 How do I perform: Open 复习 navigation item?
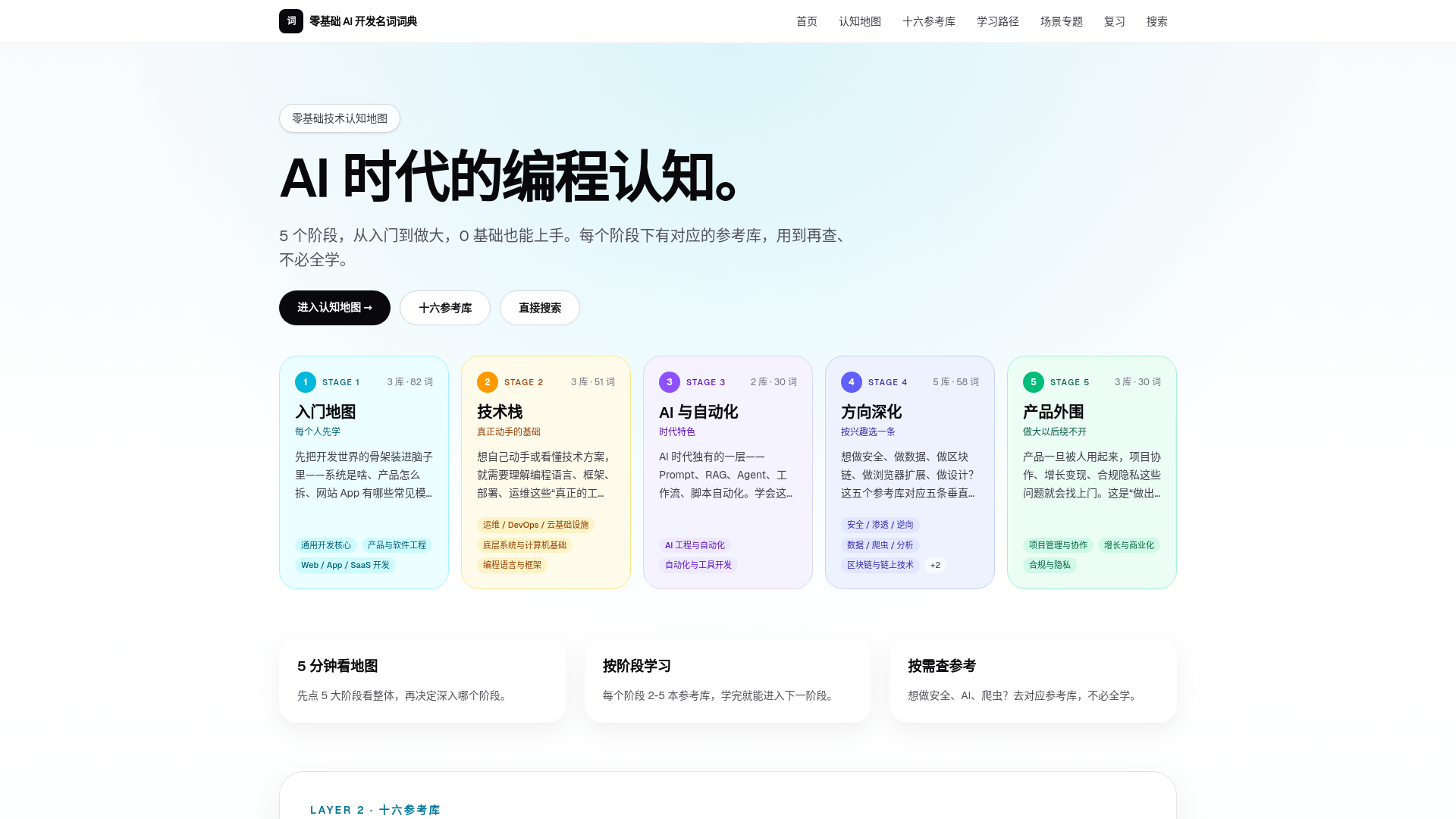(x=1115, y=21)
